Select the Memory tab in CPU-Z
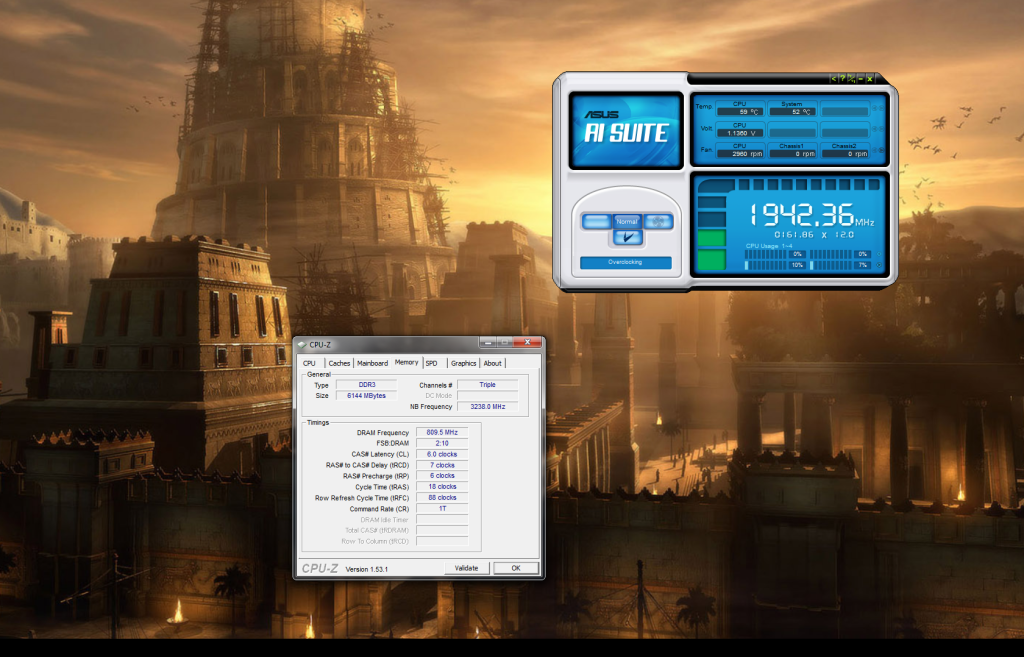 (406, 362)
